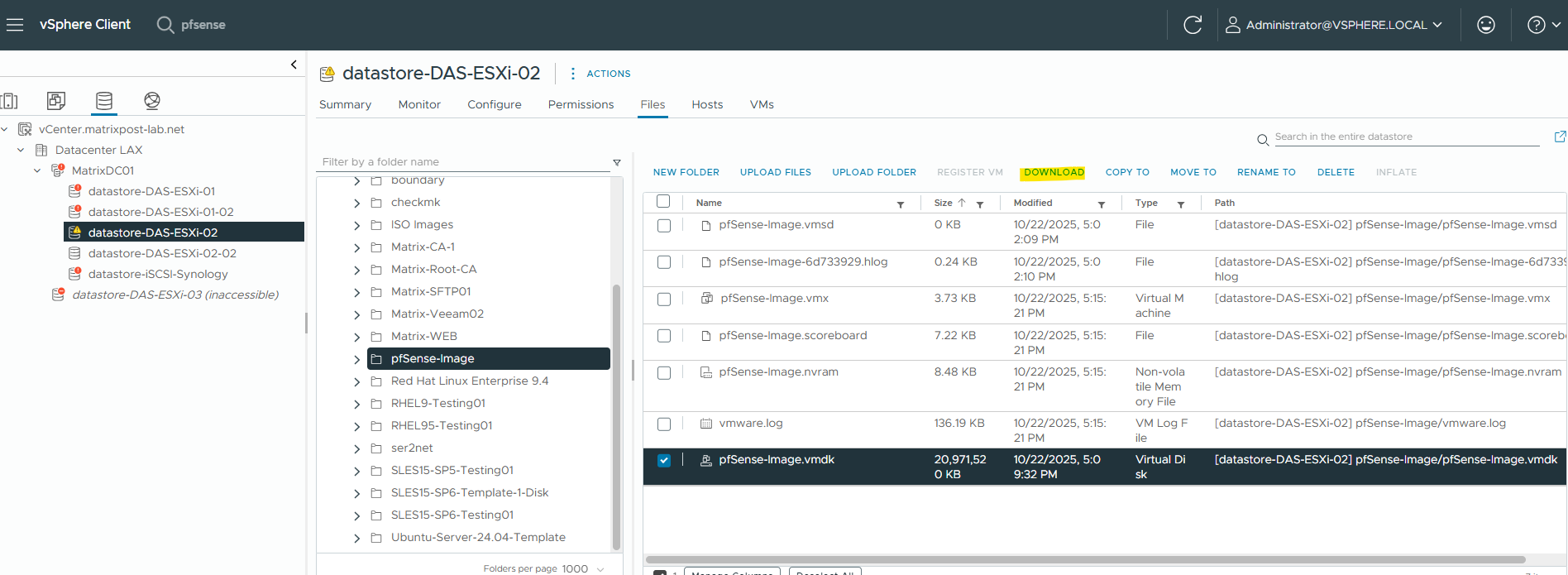Click the datastore search input field
This screenshot has height=575, width=1568.
(x=1406, y=137)
